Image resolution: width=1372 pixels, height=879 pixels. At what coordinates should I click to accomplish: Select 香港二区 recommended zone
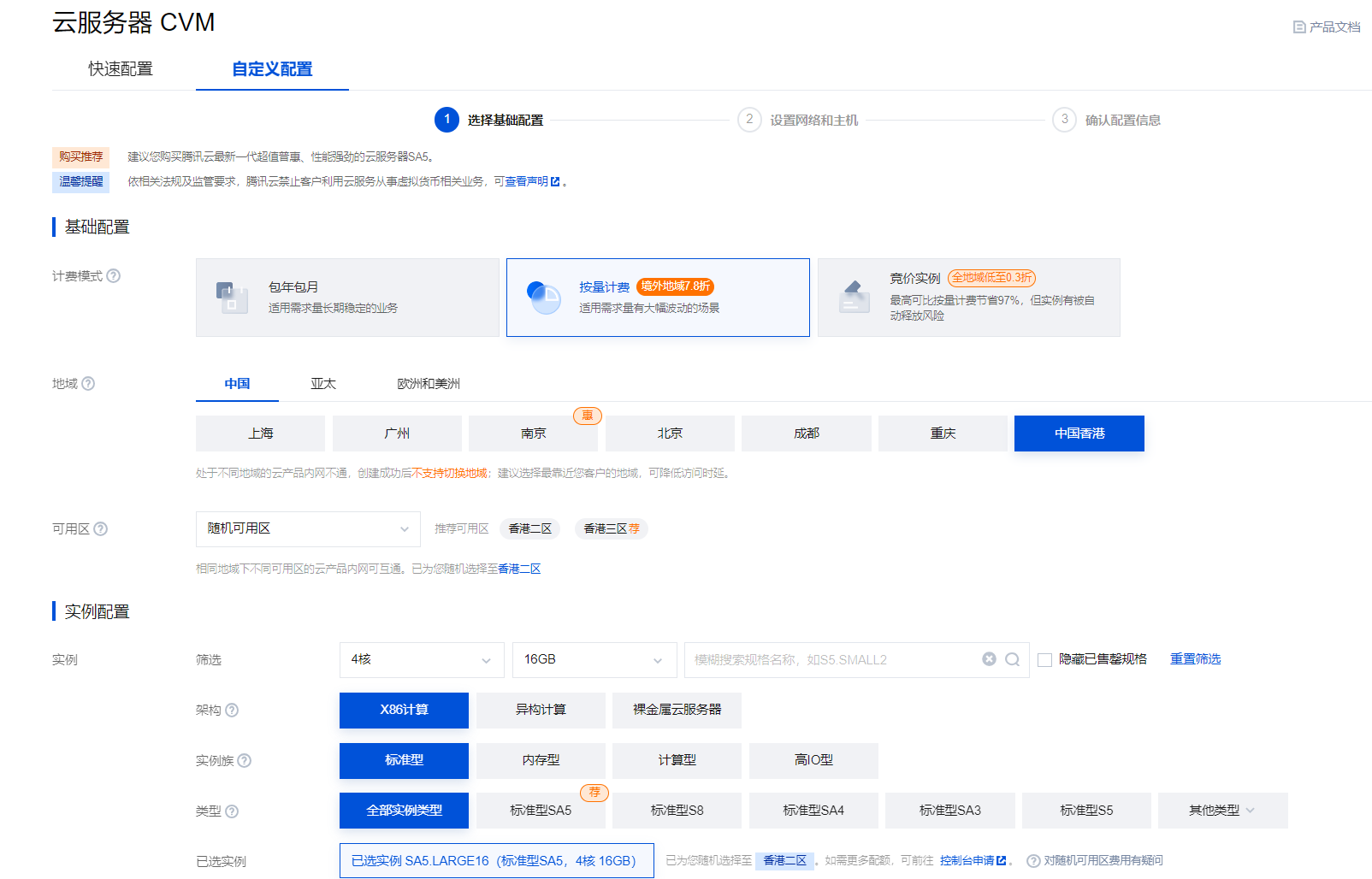tap(530, 529)
